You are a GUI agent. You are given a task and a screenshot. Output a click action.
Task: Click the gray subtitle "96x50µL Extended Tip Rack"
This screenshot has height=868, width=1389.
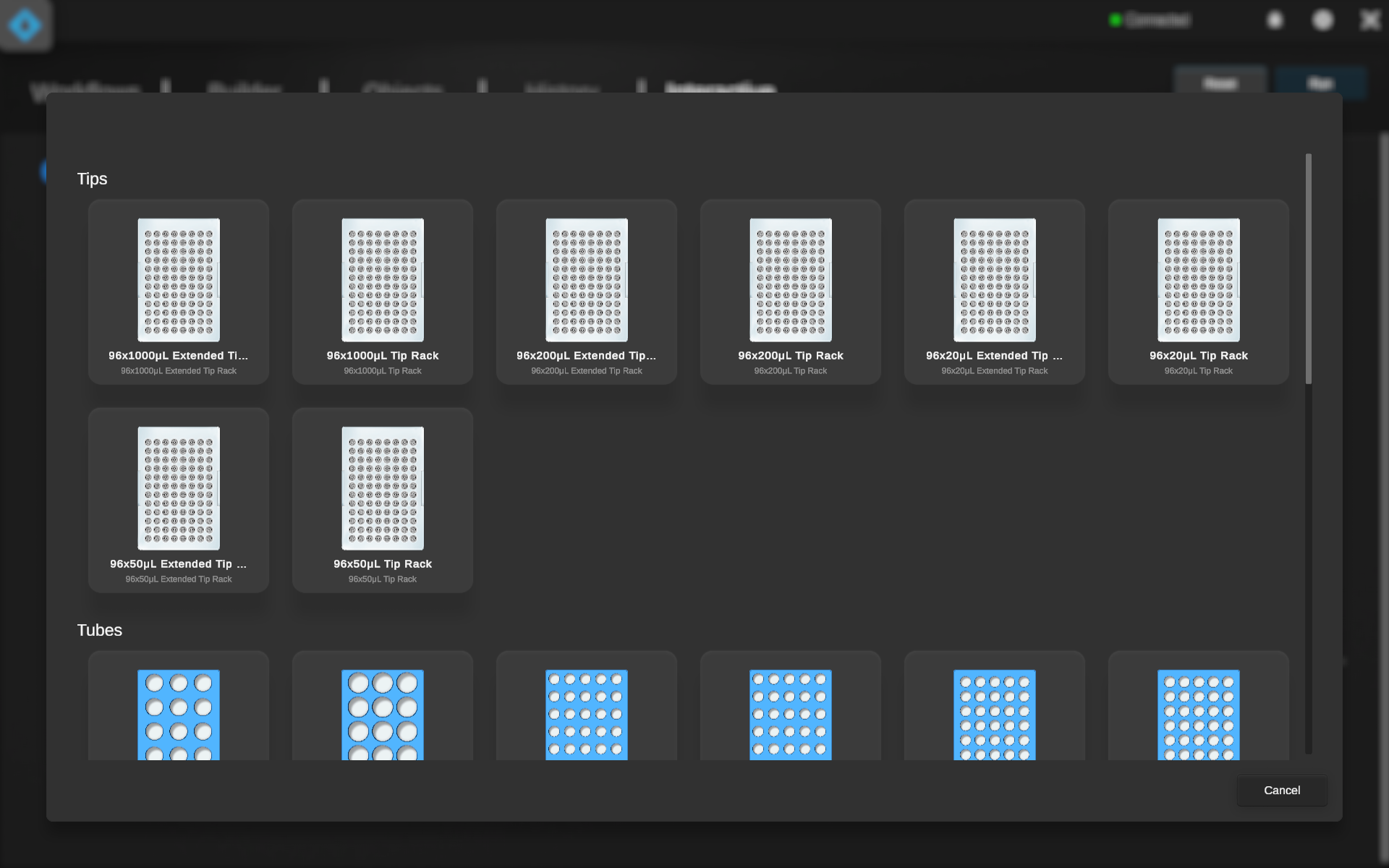[x=179, y=579]
